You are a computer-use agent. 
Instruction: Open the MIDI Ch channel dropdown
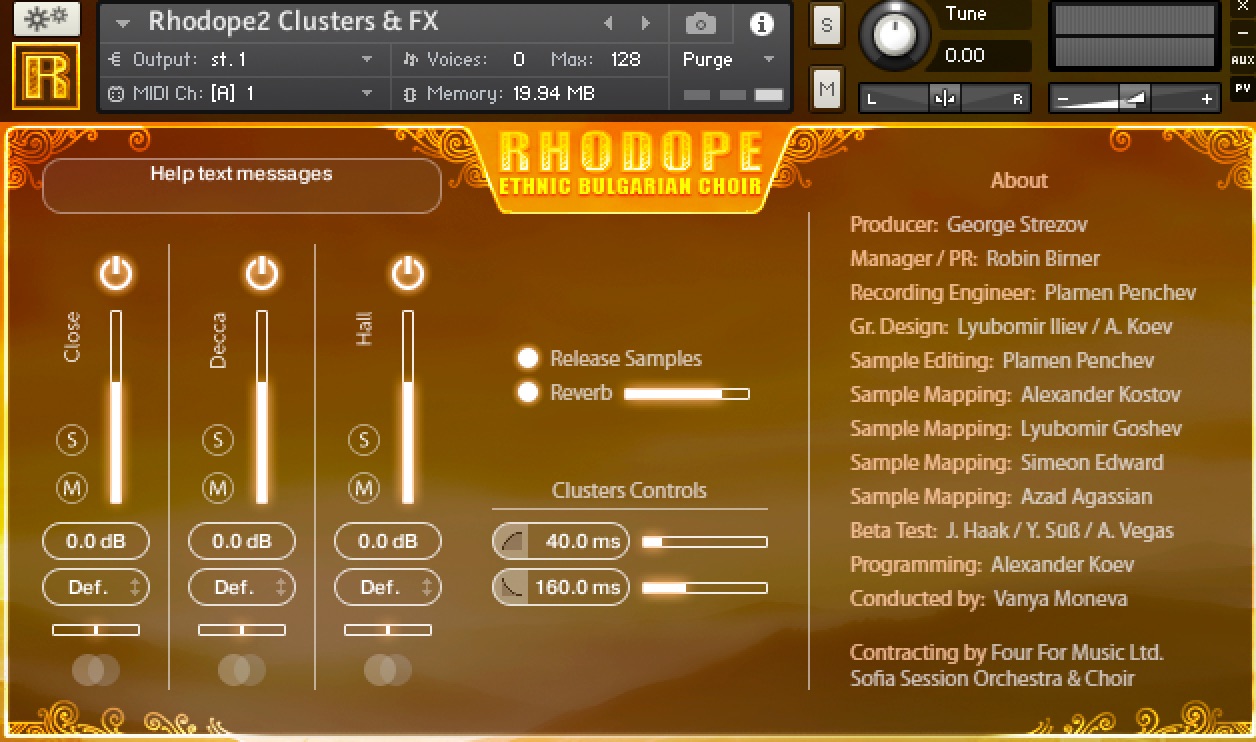click(240, 94)
